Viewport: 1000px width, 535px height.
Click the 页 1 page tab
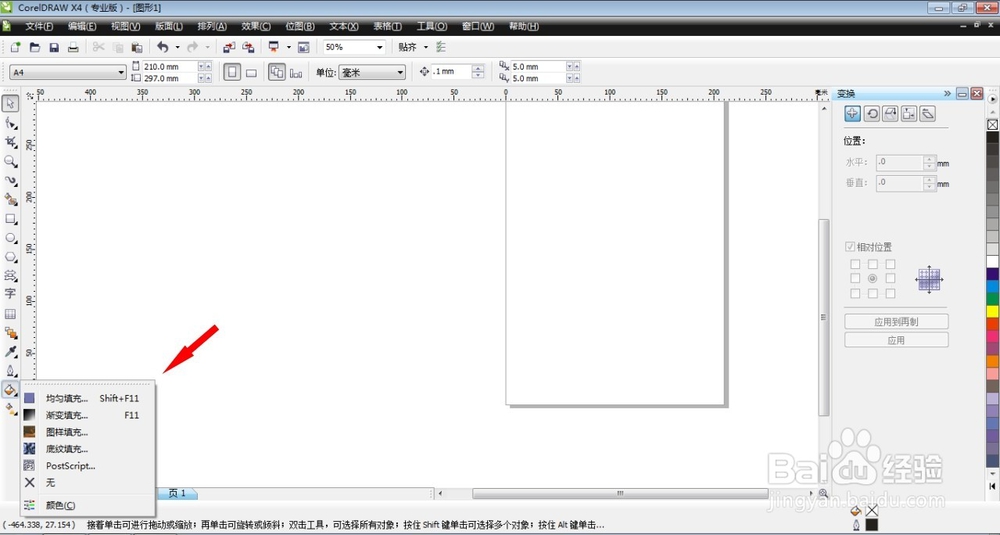pos(177,494)
